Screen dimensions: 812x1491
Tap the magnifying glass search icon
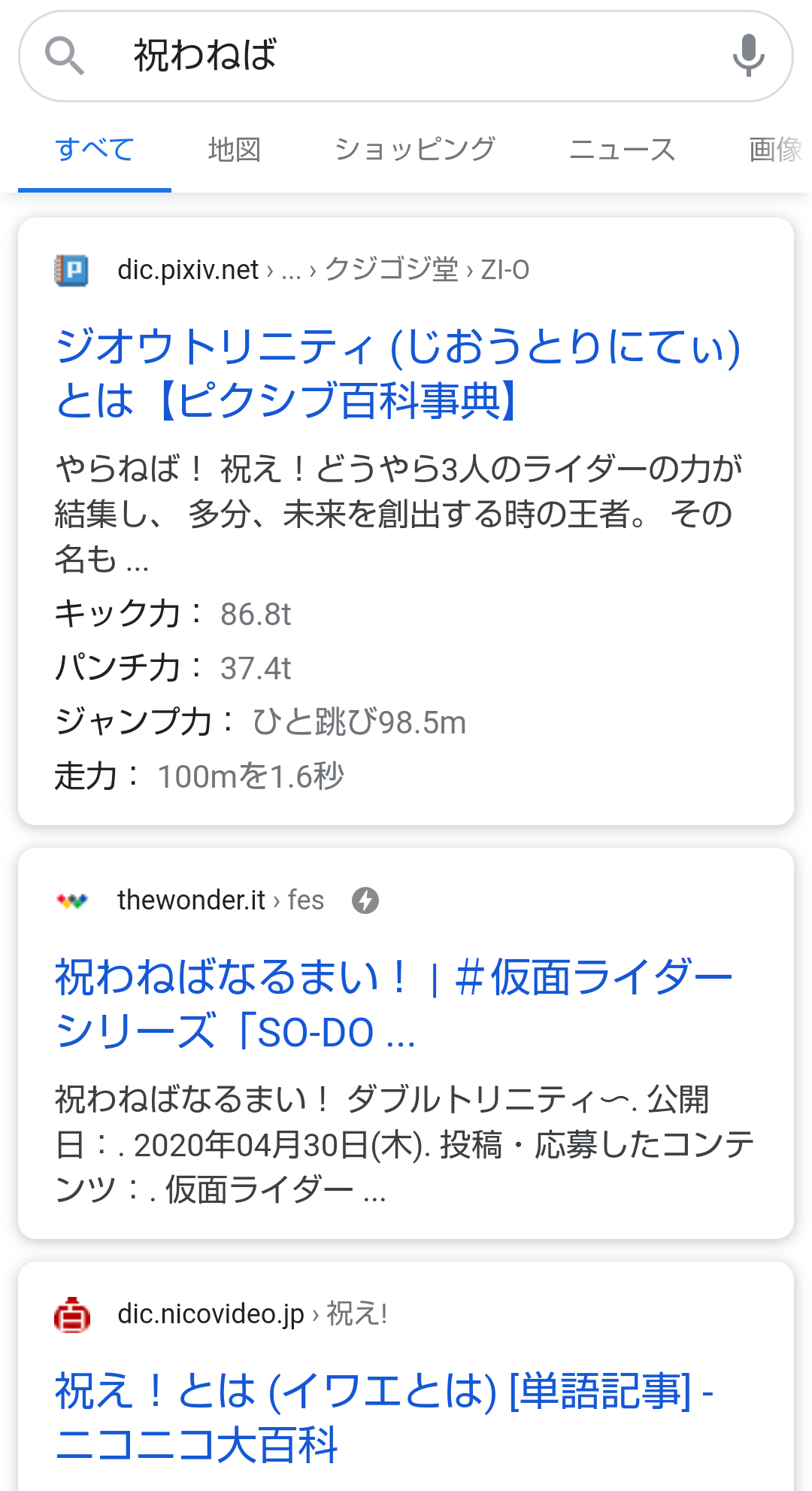pos(64,56)
